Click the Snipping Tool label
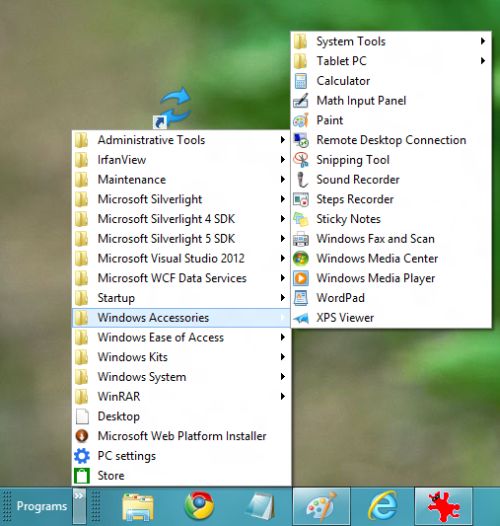 [353, 160]
